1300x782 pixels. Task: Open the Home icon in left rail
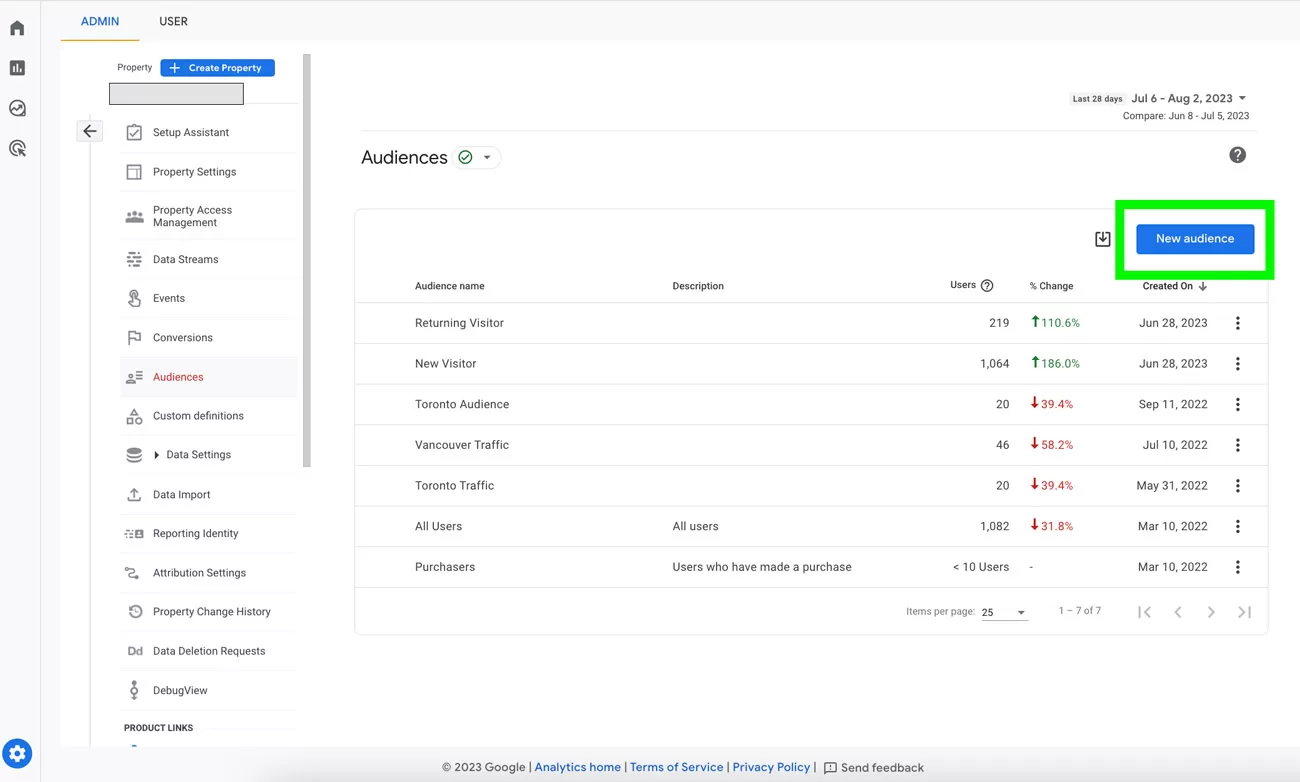click(17, 28)
